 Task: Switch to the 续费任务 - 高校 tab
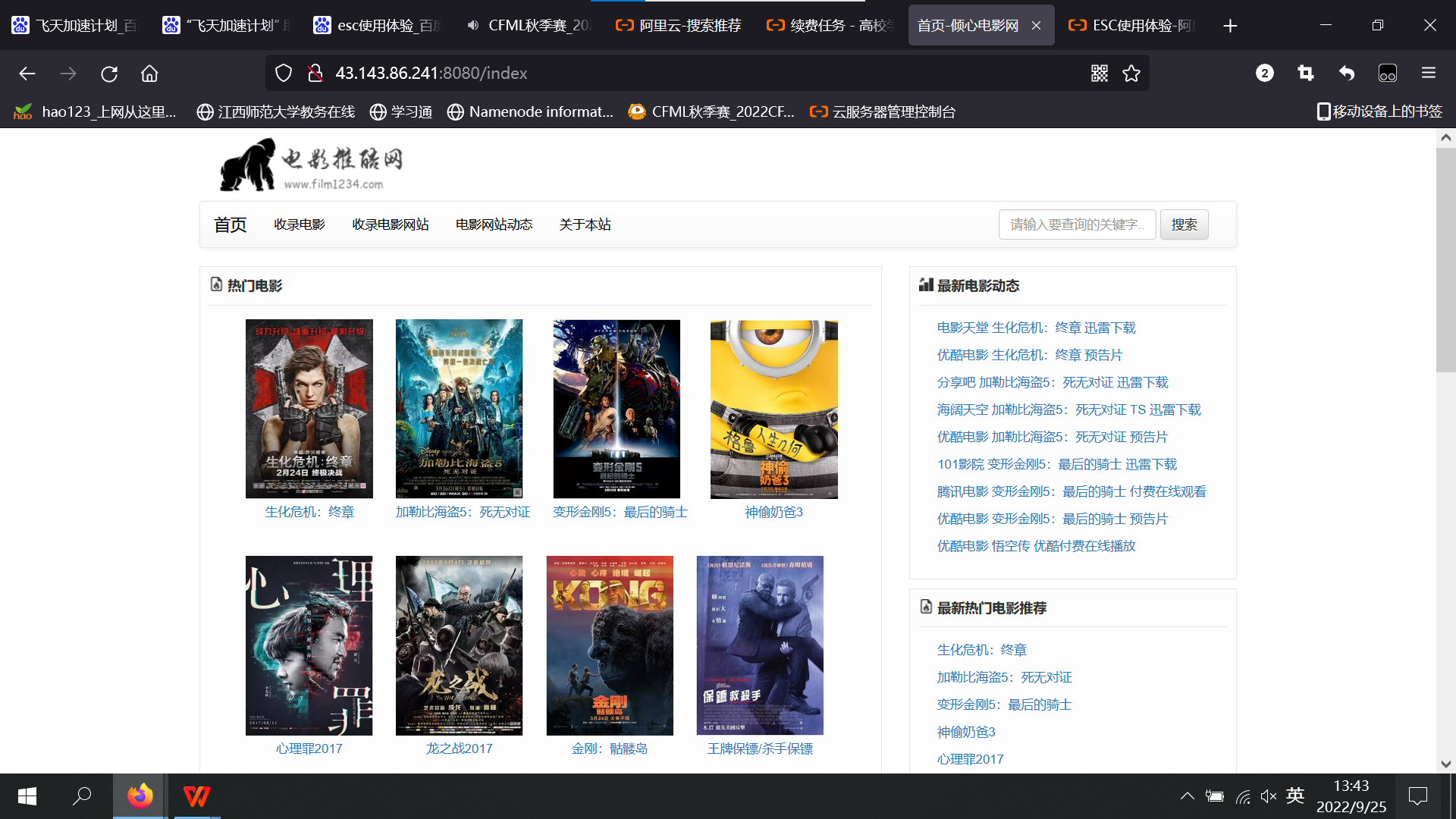[x=831, y=26]
